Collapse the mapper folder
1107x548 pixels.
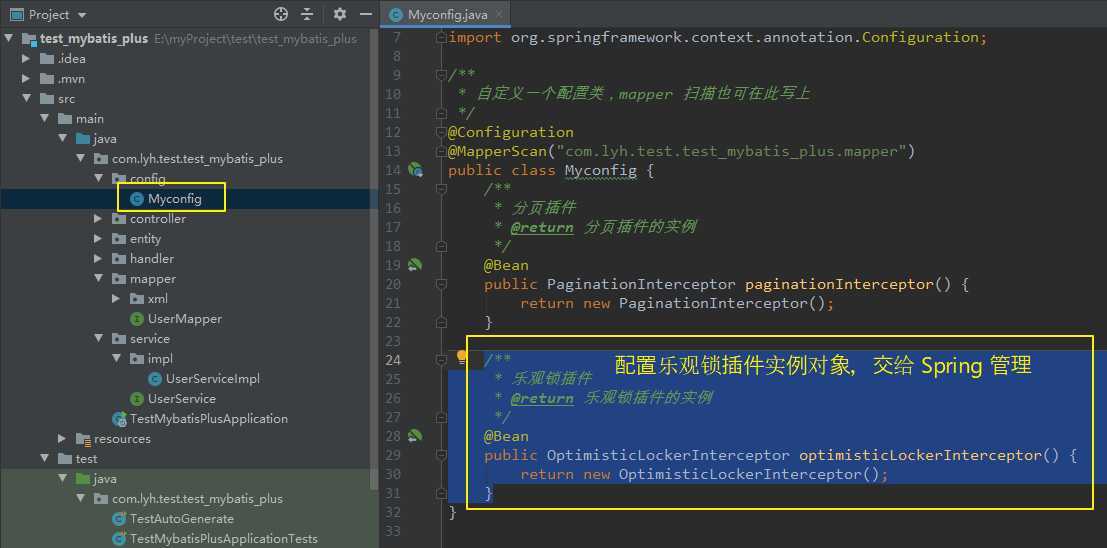(98, 279)
